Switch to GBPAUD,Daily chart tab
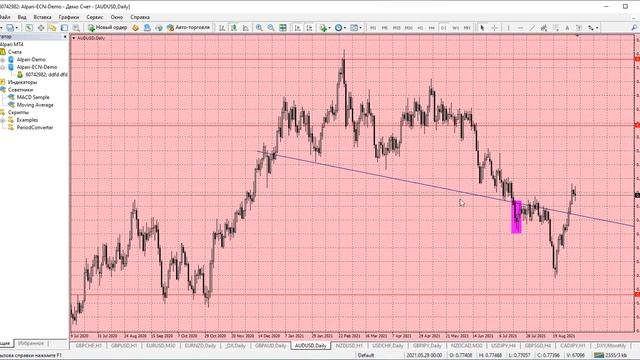640x360 pixels. 270,346
